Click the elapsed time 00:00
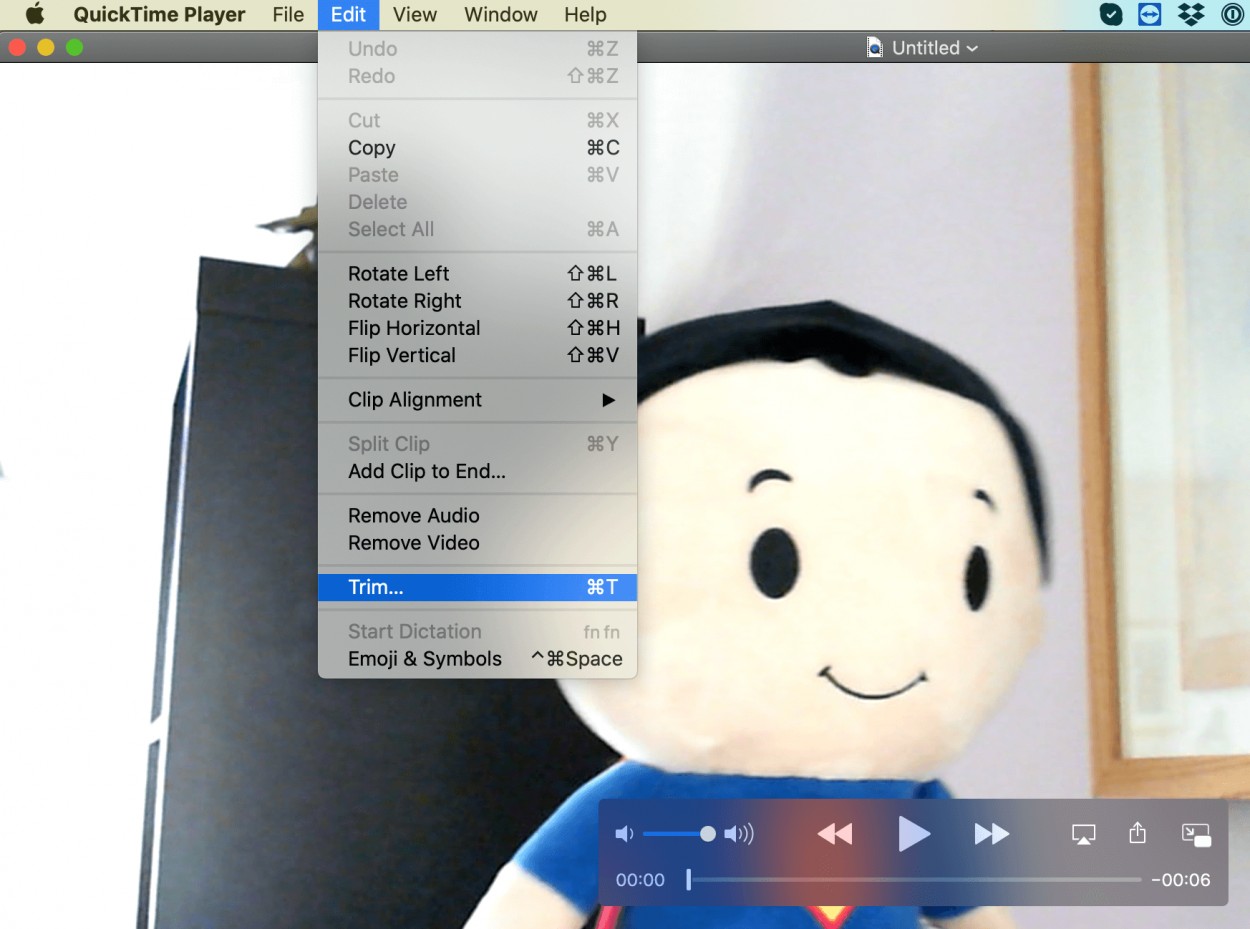This screenshot has width=1250, height=929. pos(640,880)
